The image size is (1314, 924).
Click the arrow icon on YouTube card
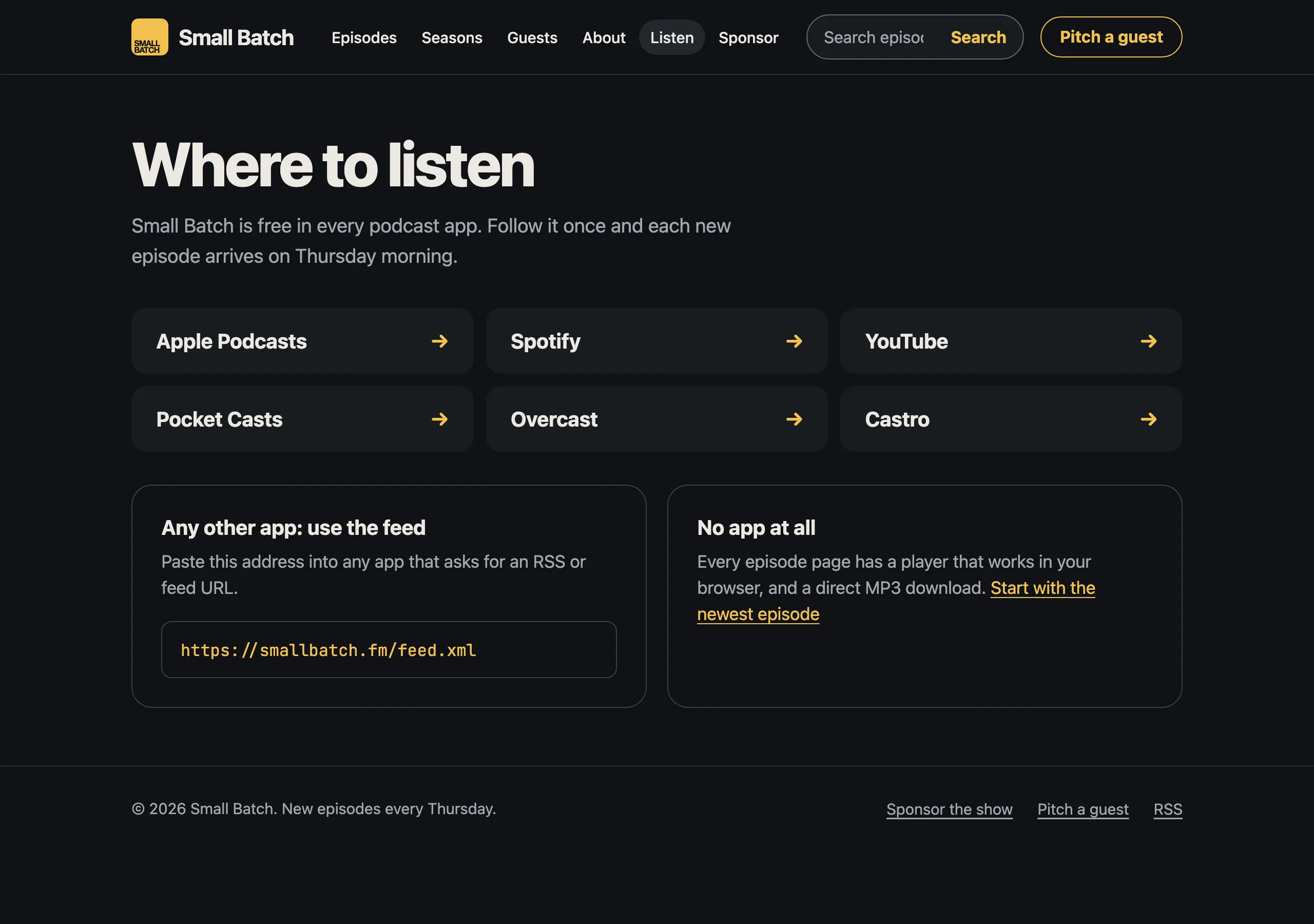coord(1148,341)
